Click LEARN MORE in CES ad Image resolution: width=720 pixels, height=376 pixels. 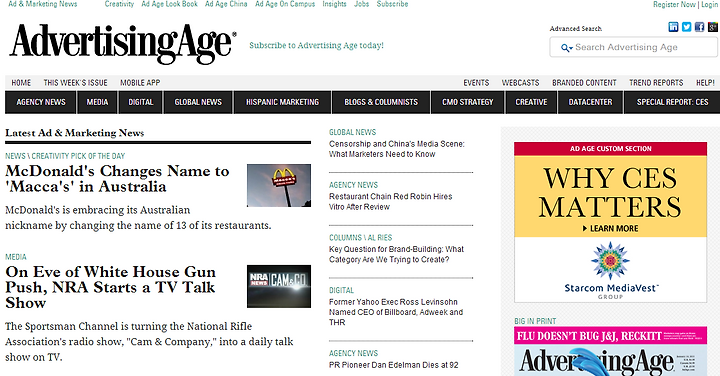coord(610,229)
